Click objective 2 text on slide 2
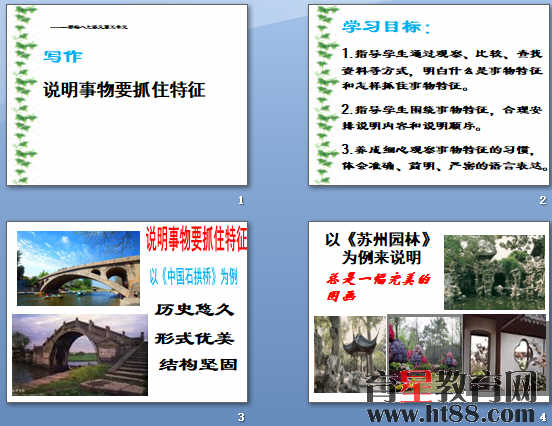552x426 pixels. pyautogui.click(x=441, y=117)
